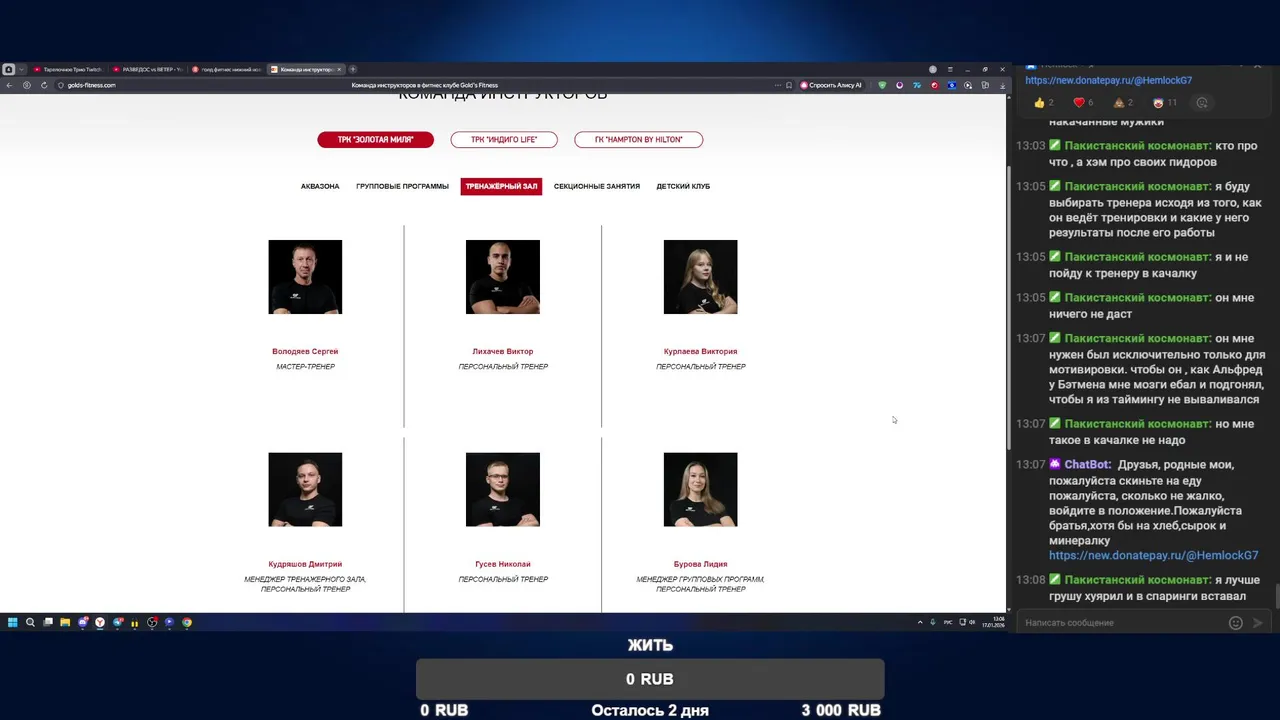
Task: Open Гусев Николай trainer photo
Action: [x=503, y=489]
